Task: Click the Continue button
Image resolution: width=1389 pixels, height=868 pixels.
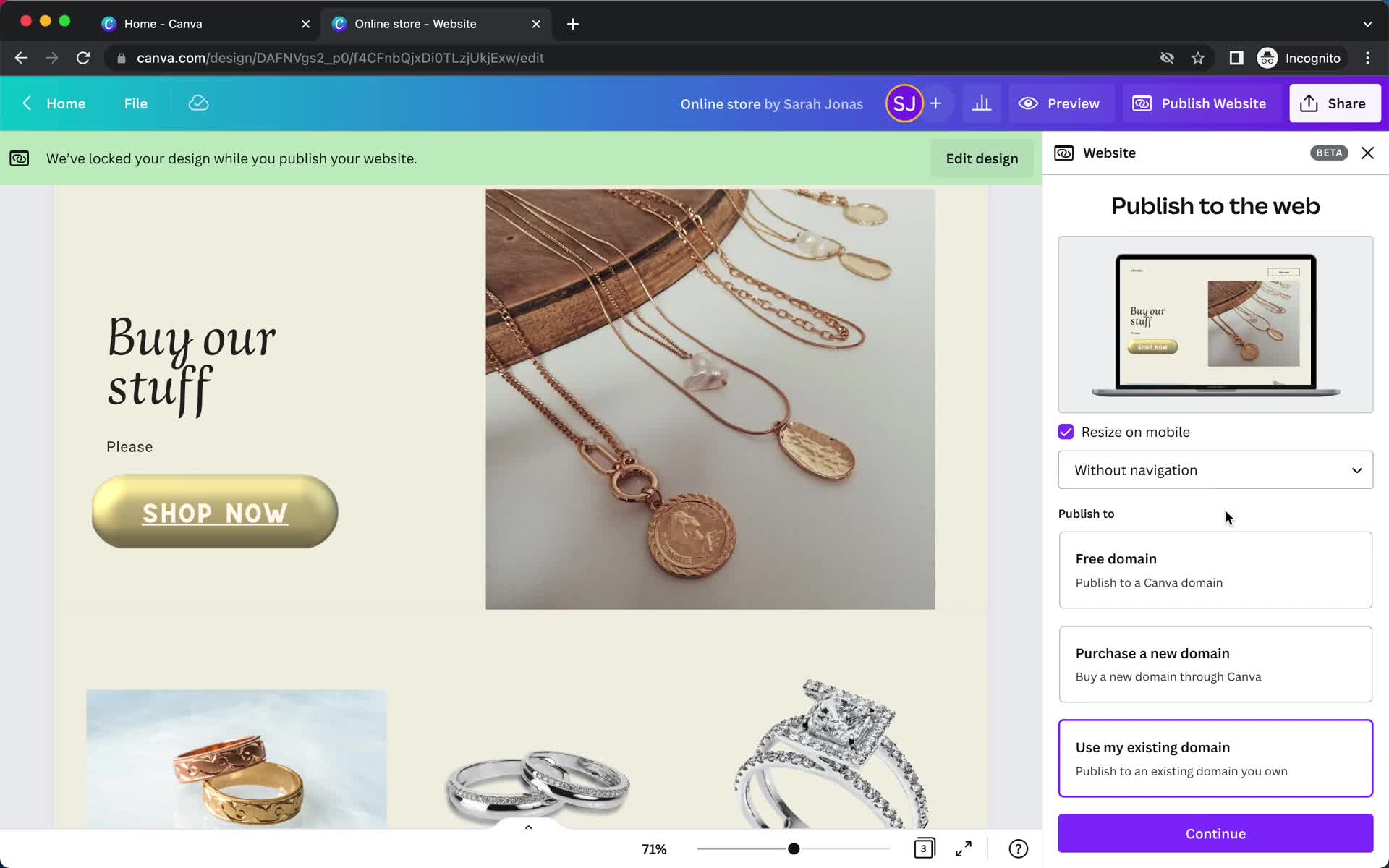Action: point(1215,833)
